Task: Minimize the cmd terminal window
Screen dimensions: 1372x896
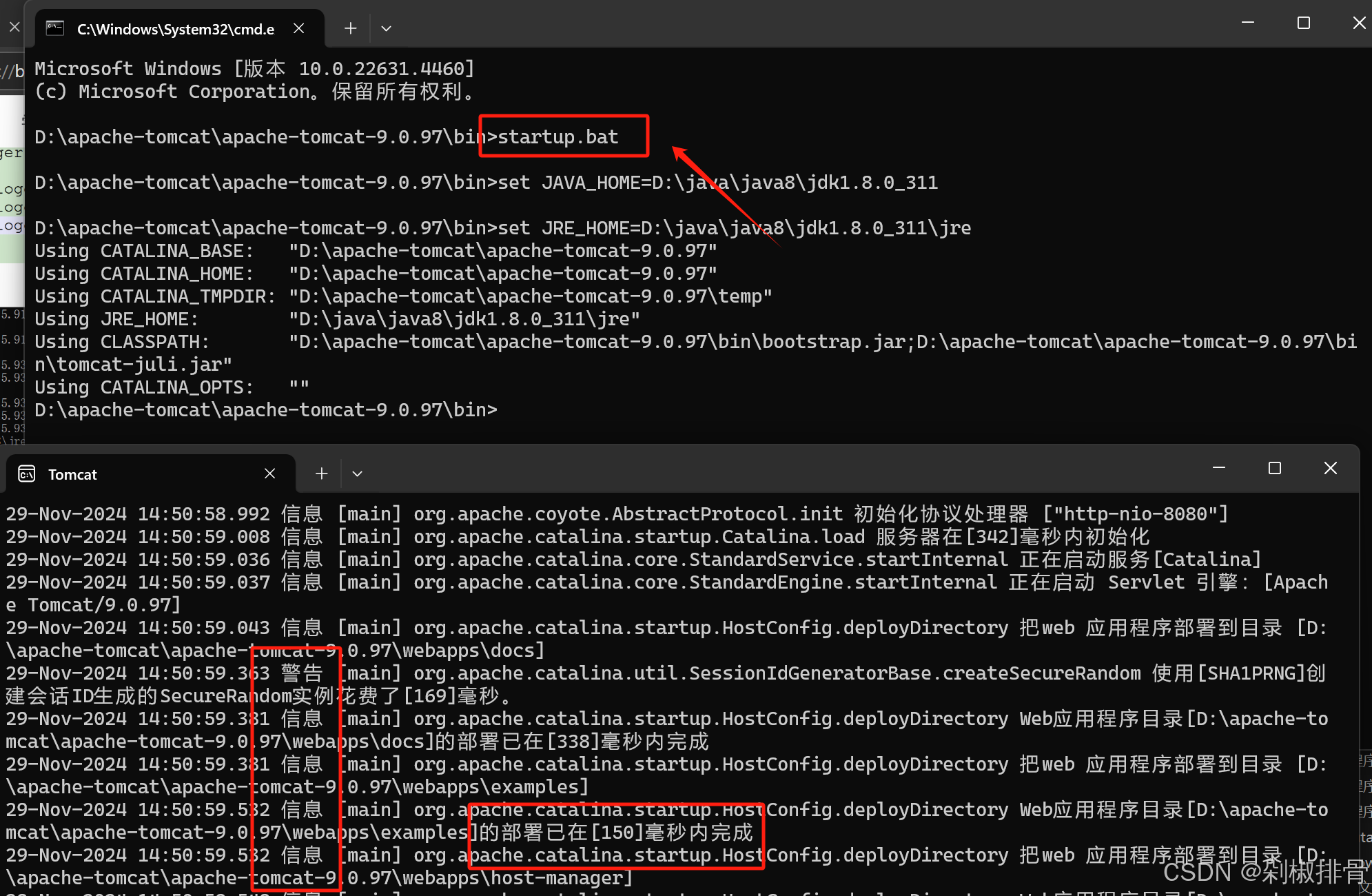Action: pyautogui.click(x=1247, y=23)
